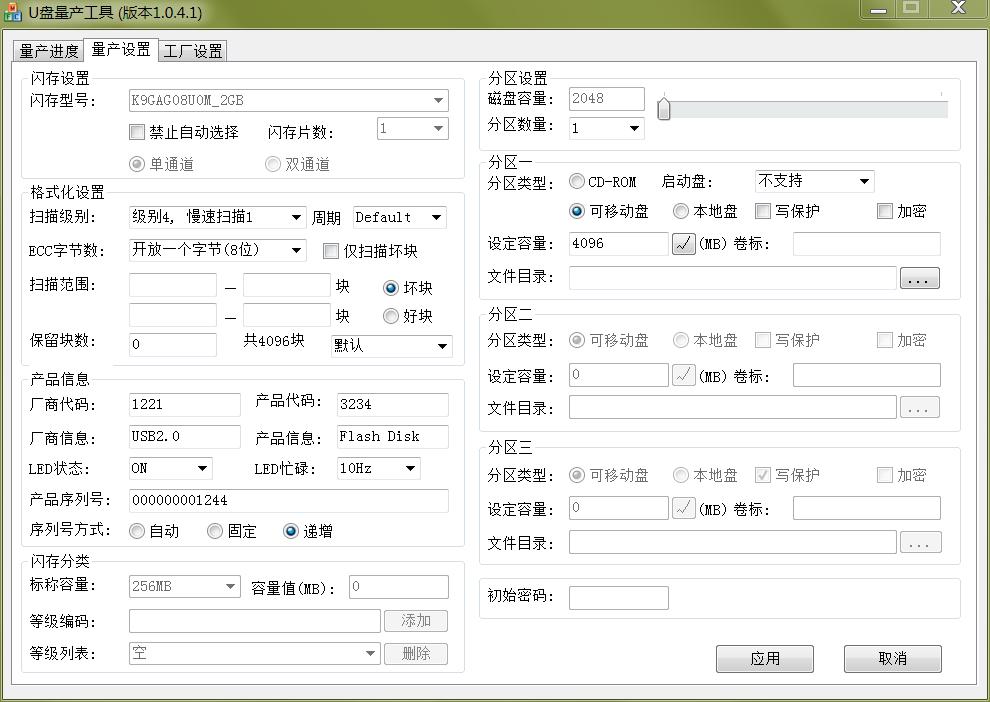
Task: Select the 量产设置 tab
Action: click(x=121, y=49)
